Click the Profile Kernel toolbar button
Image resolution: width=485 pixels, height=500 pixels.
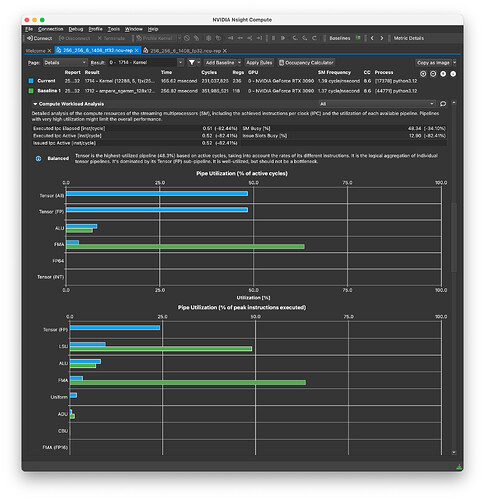(155, 38)
